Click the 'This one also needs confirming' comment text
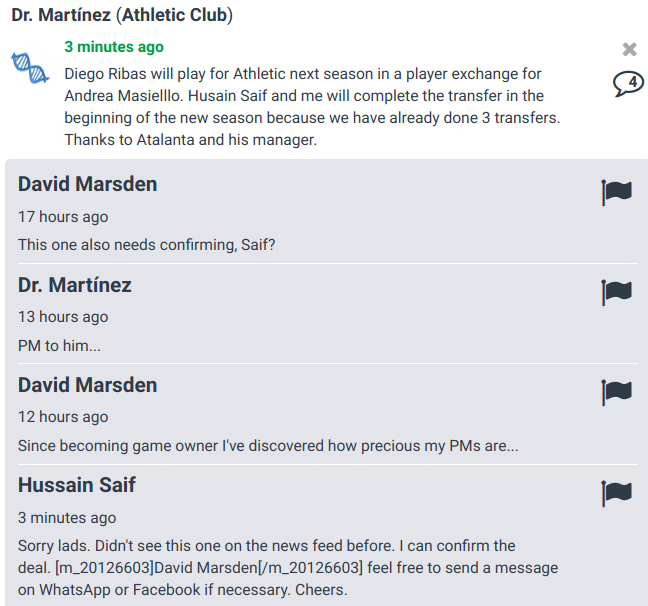This screenshot has height=606, width=648. click(x=146, y=245)
